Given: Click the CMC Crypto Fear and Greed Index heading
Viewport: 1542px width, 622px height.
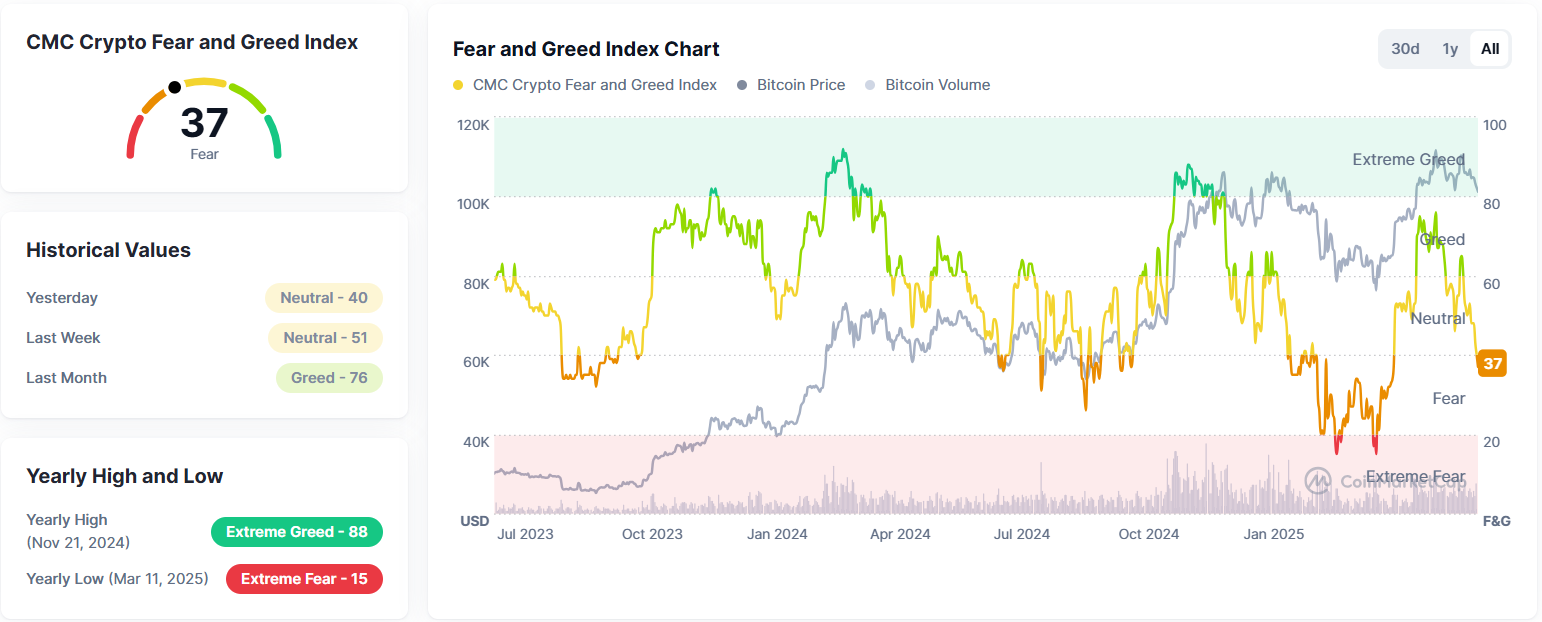Looking at the screenshot, I should click(192, 42).
